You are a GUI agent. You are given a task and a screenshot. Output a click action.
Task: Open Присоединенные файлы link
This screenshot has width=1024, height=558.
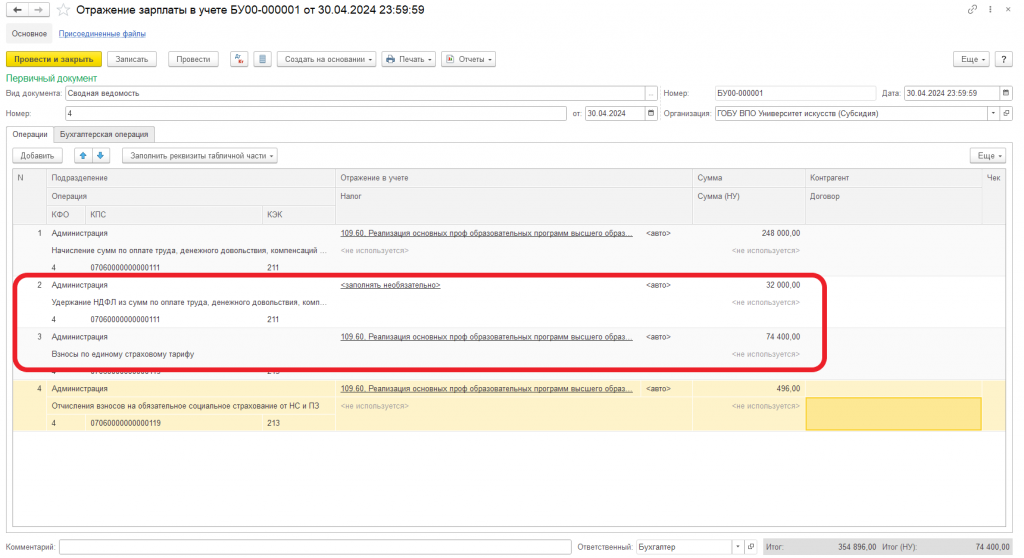point(102,33)
